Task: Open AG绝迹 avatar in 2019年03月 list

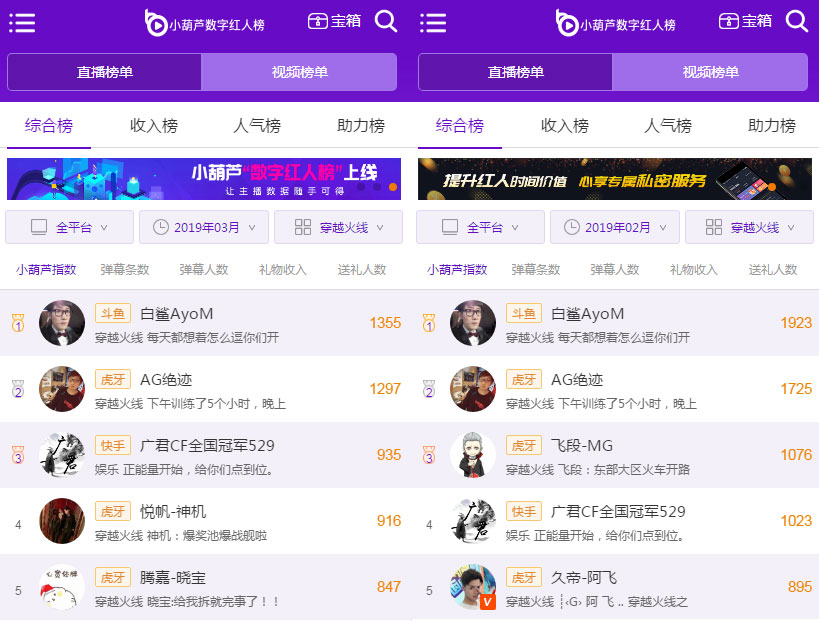Action: [62, 389]
